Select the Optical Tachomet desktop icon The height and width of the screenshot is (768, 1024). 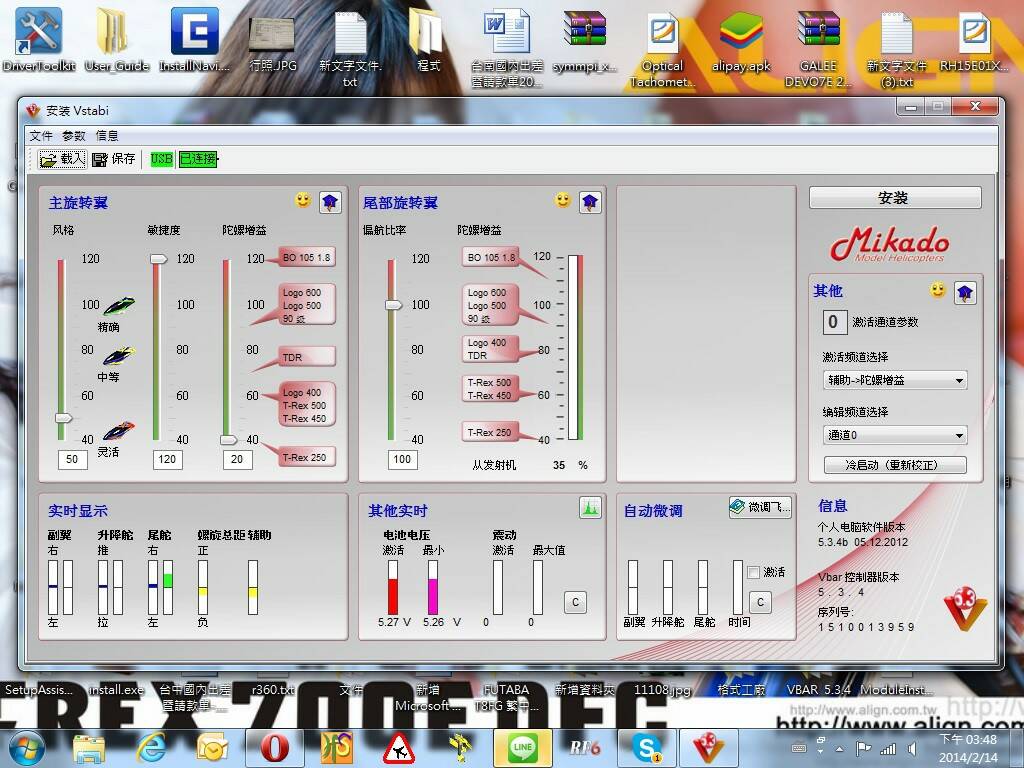tap(663, 50)
